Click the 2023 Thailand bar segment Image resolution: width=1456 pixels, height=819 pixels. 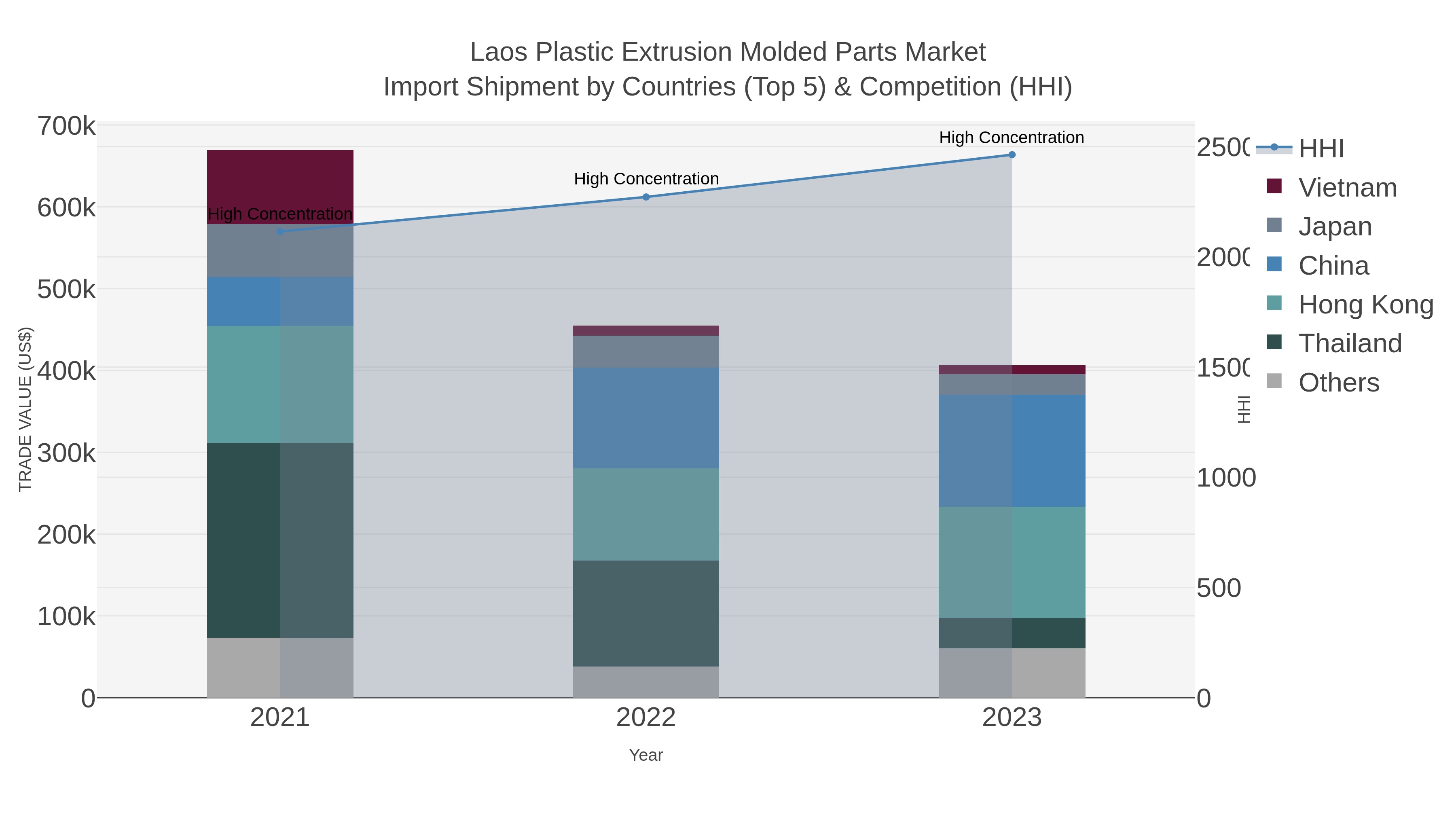[x=1012, y=633]
